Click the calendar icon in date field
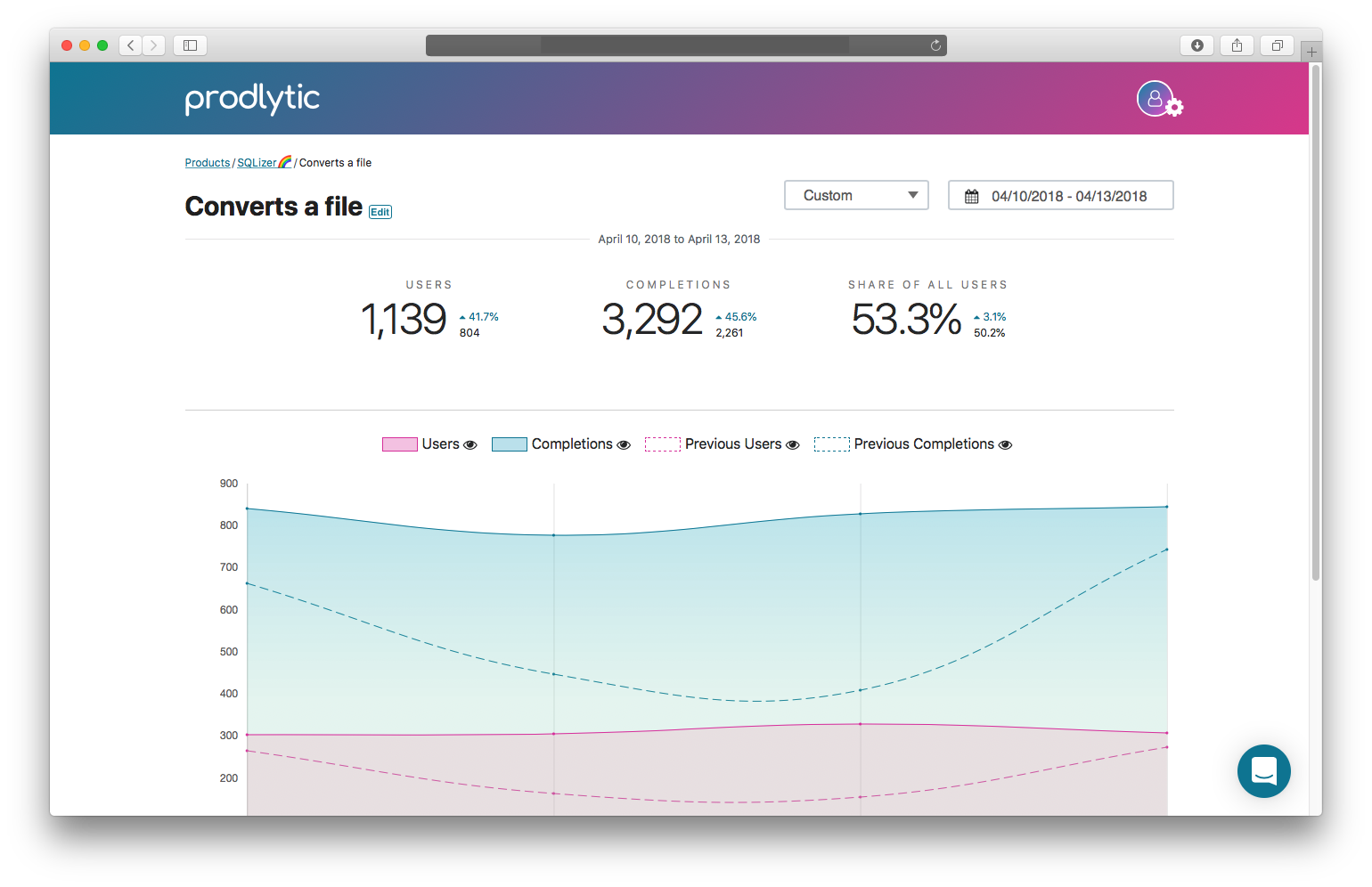The image size is (1372, 887). (x=972, y=196)
